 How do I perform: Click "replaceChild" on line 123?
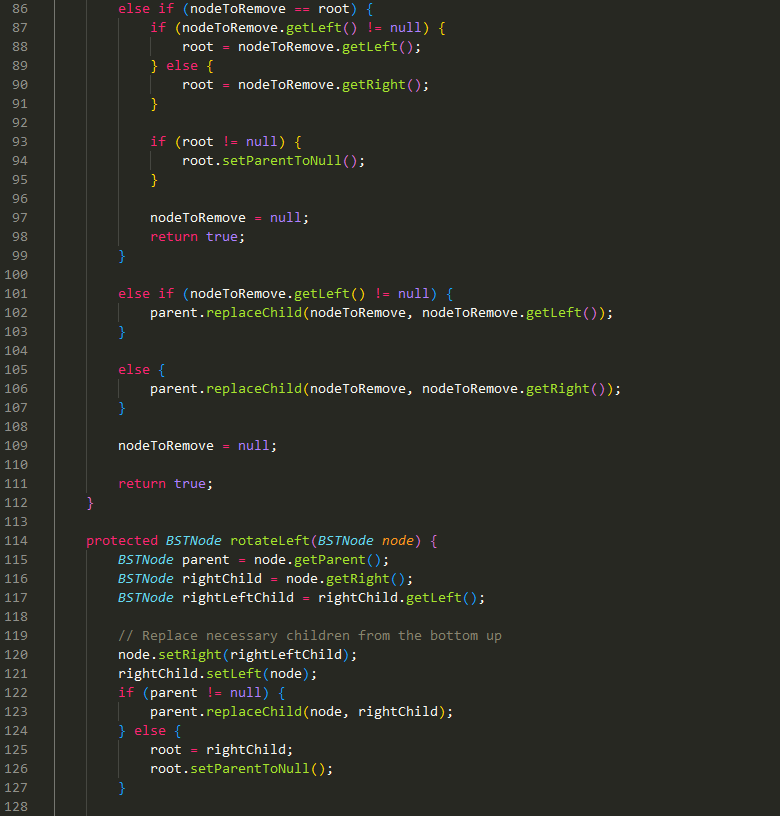point(254,712)
